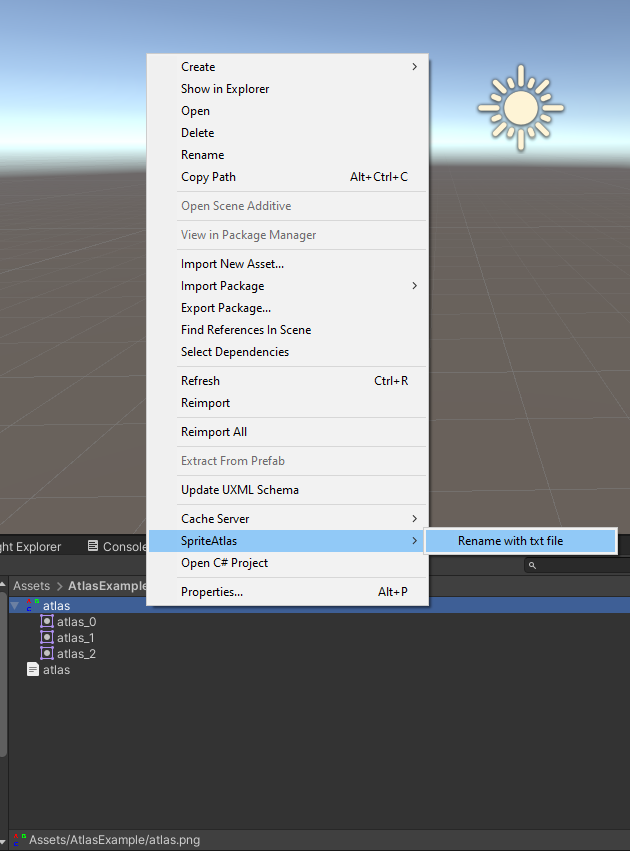The width and height of the screenshot is (630, 851).
Task: Click the Create menu label
Action: [198, 67]
